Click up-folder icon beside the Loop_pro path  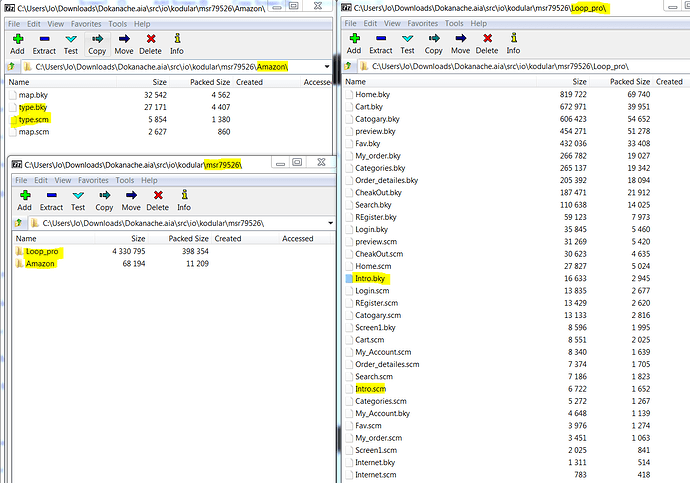(x=349, y=67)
